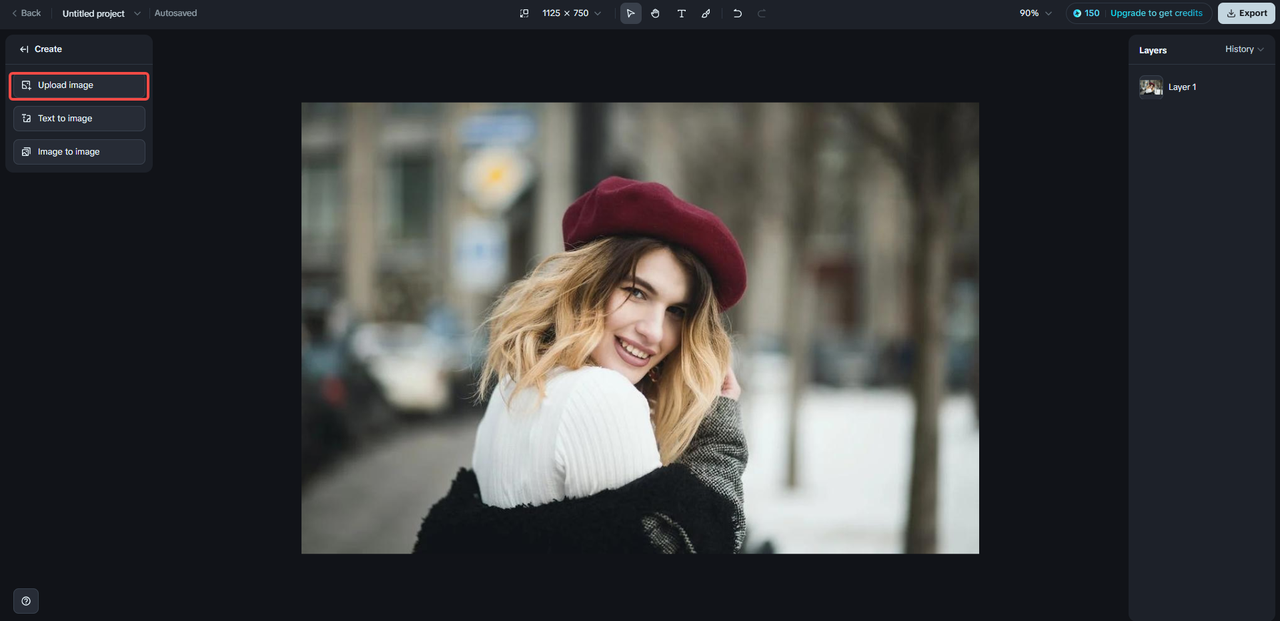Select the pointer Select tool

[630, 13]
